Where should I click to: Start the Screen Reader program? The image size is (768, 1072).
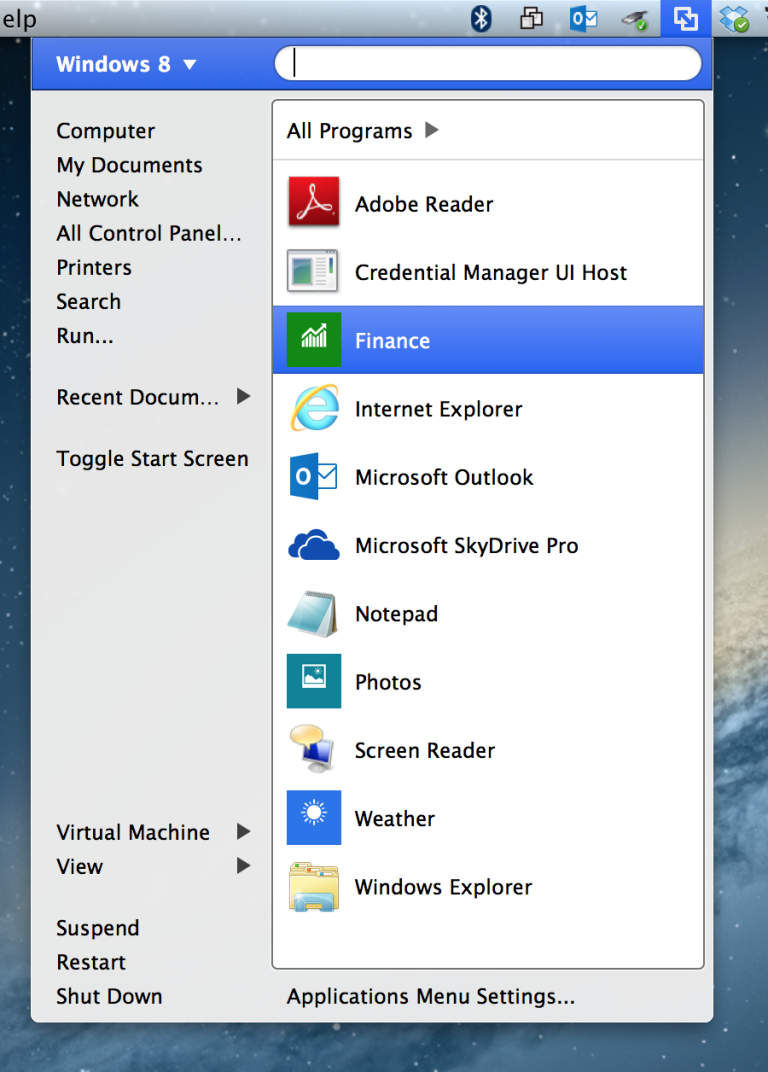pyautogui.click(x=423, y=750)
